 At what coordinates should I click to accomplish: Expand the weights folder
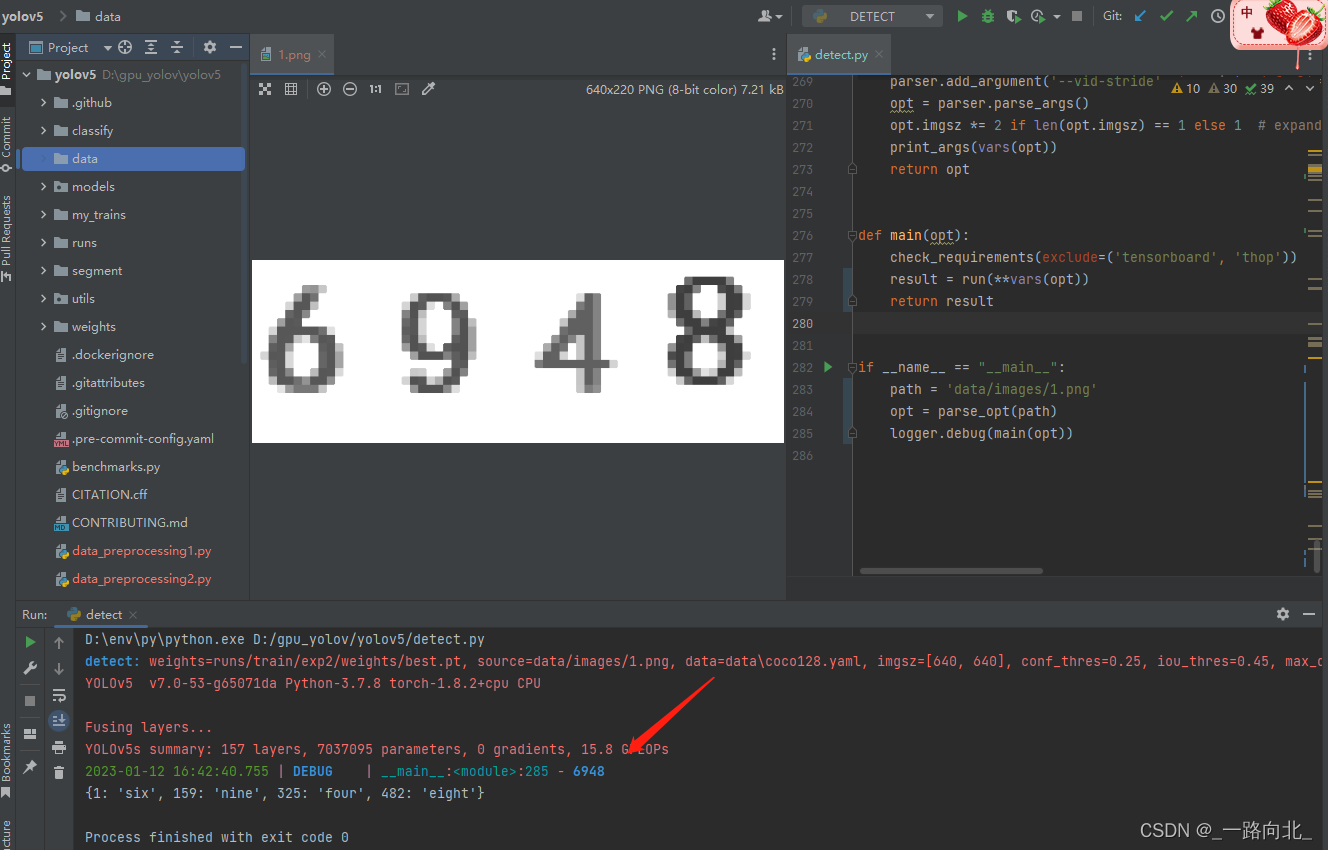pyautogui.click(x=42, y=326)
